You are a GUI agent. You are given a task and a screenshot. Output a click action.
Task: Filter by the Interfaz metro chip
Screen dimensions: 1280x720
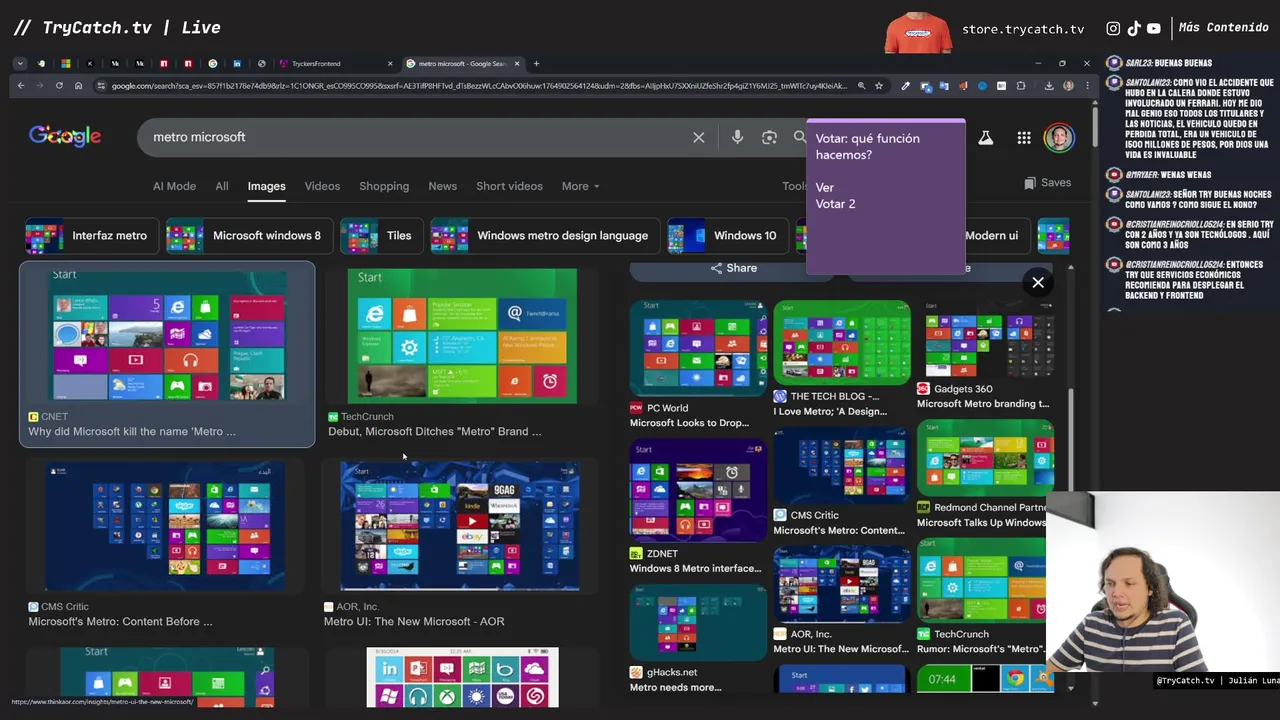click(x=90, y=236)
